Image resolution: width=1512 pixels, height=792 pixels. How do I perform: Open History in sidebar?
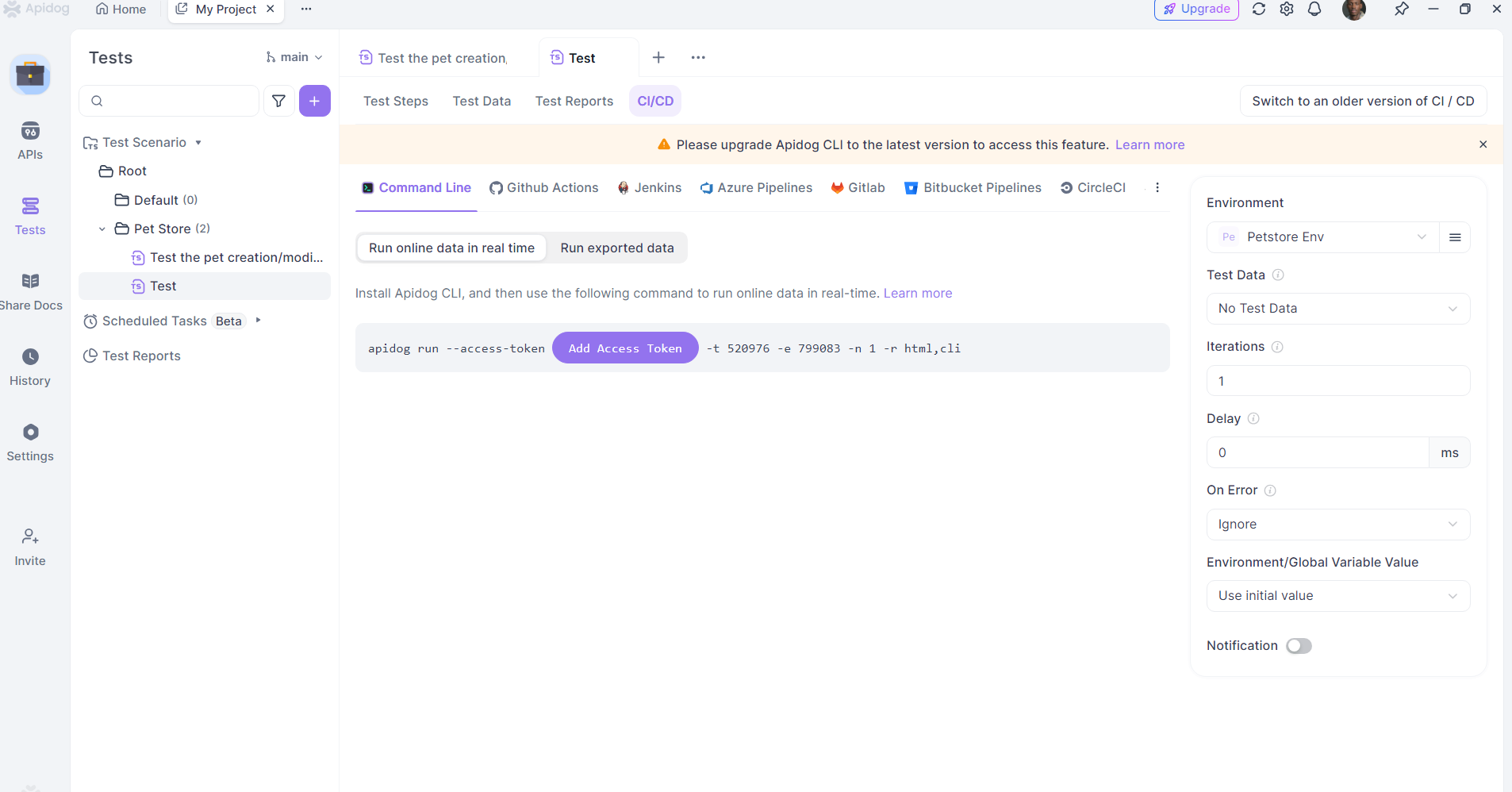click(30, 367)
